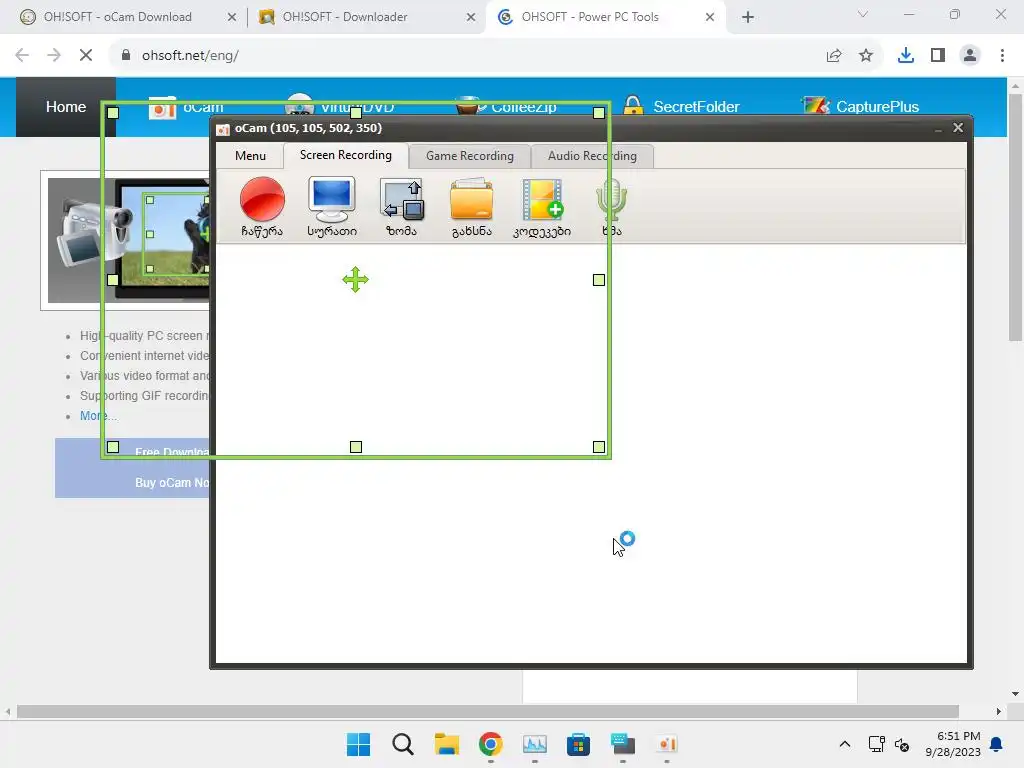
Task: Click the vertical page scrollbar
Action: (x=1015, y=217)
